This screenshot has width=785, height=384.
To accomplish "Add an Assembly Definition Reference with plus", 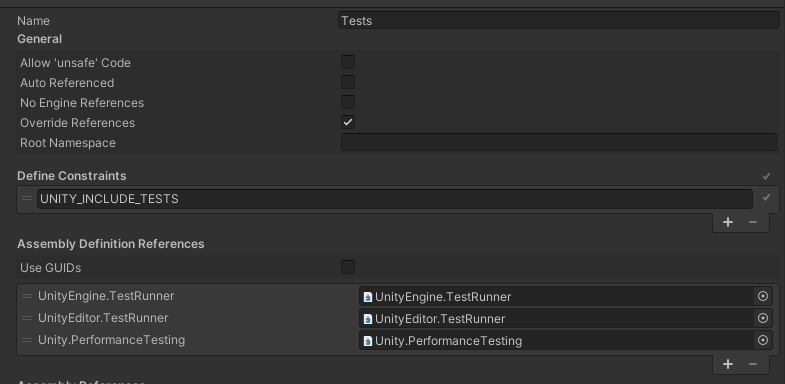I will click(728, 364).
